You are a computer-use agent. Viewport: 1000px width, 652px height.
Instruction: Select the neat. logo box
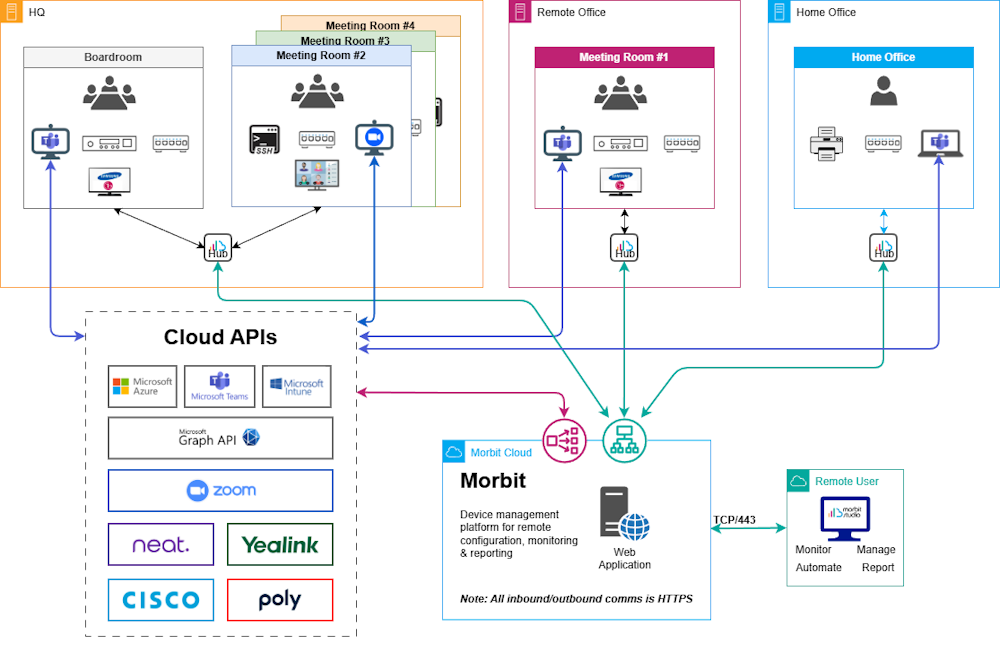click(161, 544)
